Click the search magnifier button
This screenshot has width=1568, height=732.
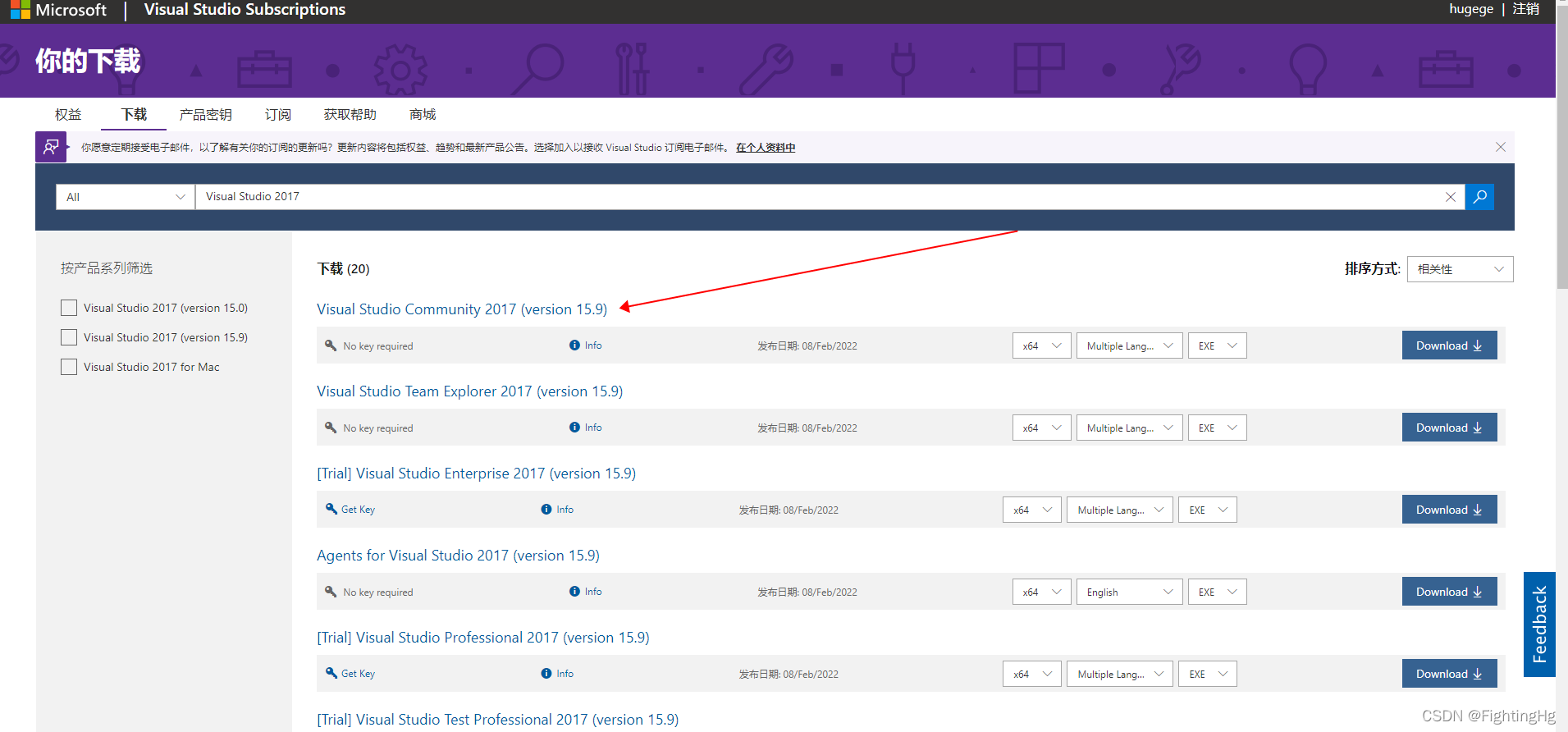1479,197
